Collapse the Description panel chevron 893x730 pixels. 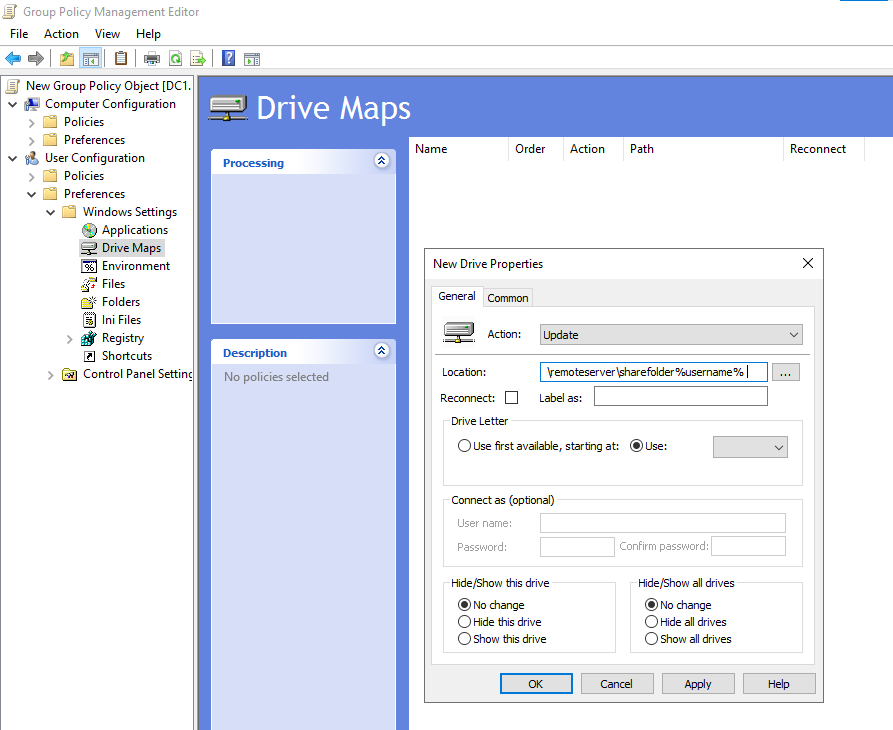382,351
